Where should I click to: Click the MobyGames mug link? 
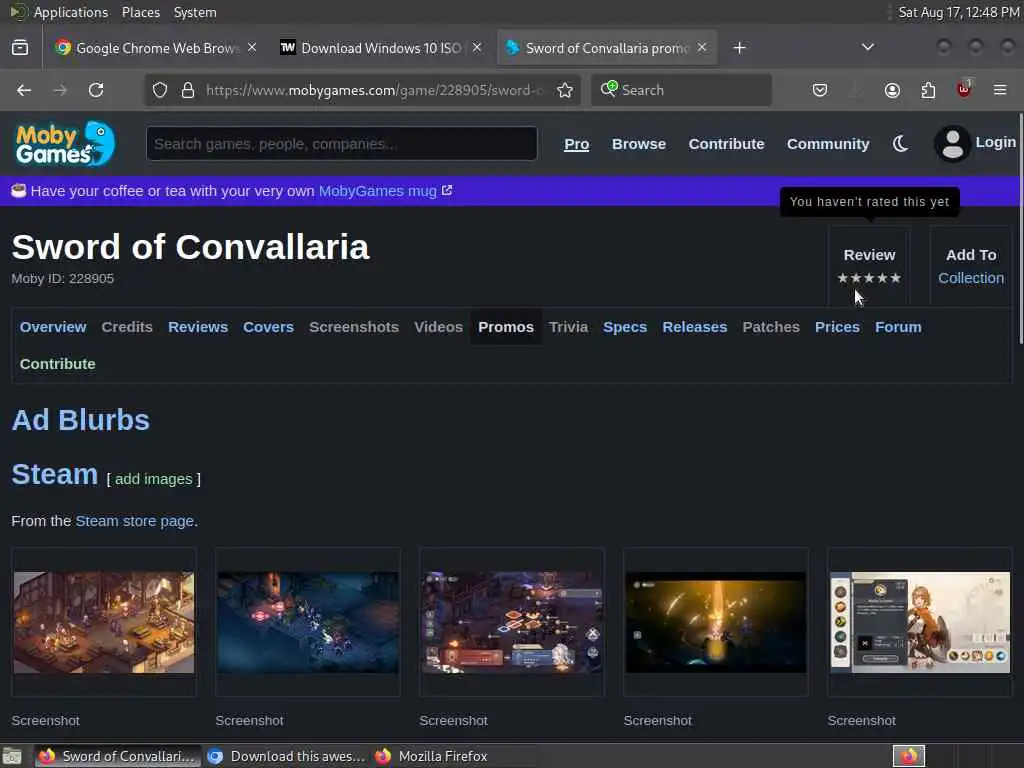click(377, 191)
